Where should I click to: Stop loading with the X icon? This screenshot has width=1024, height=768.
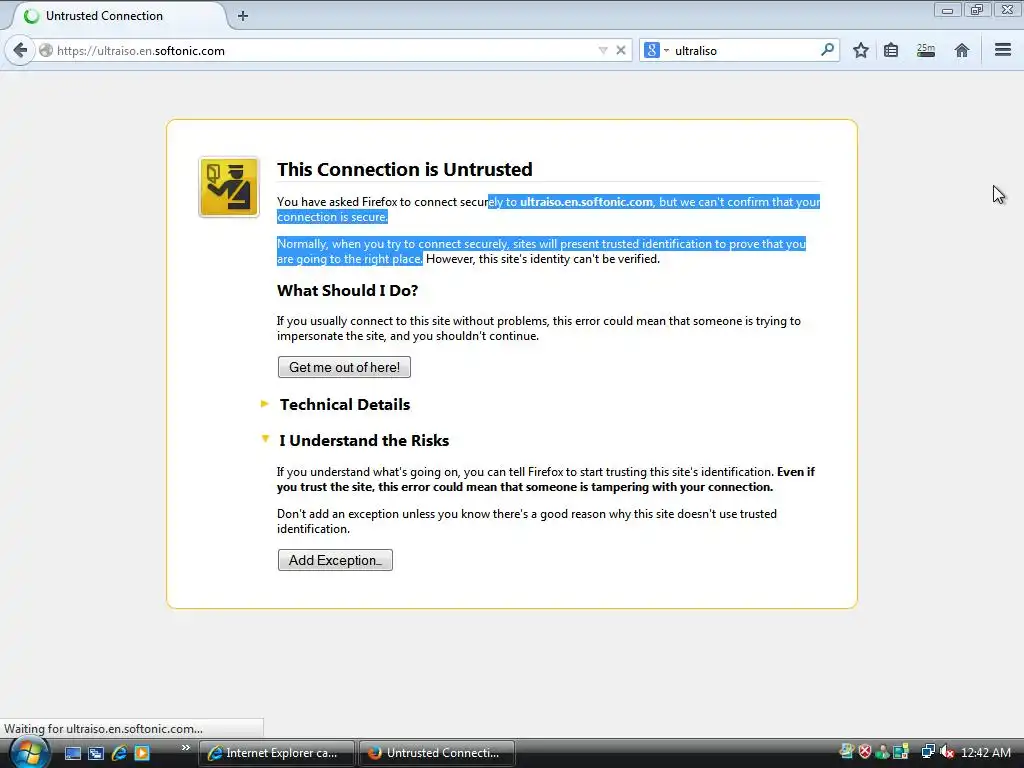click(621, 50)
